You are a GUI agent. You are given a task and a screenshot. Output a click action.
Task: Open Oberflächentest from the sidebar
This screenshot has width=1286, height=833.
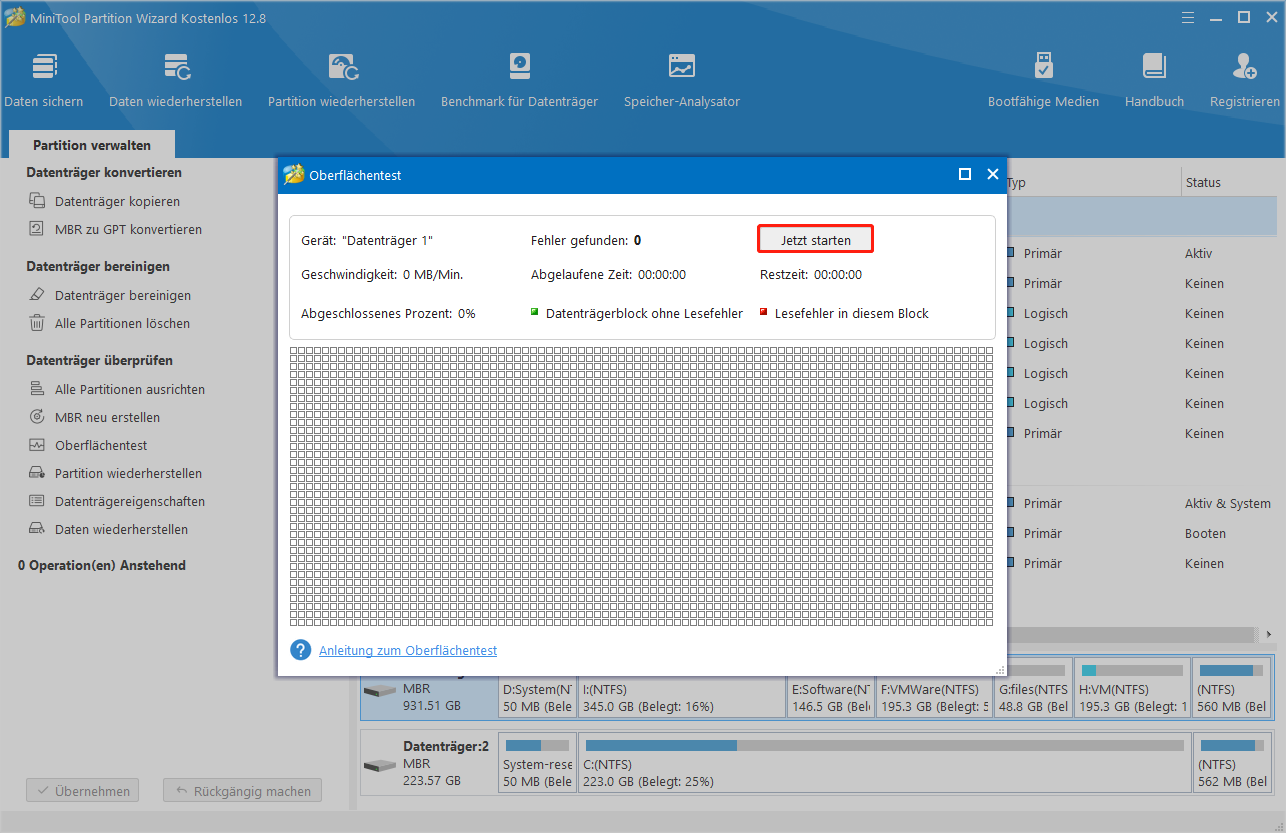click(101, 445)
